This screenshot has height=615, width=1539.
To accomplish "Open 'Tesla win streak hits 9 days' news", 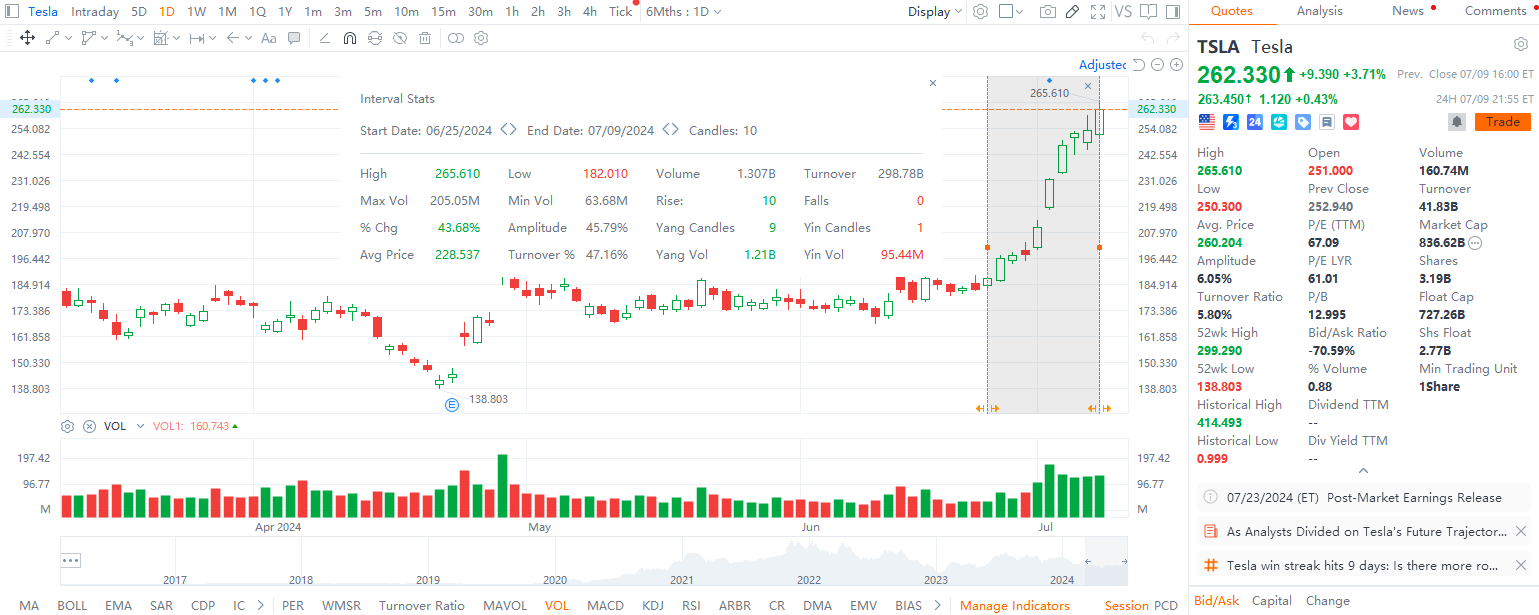I will point(1362,565).
